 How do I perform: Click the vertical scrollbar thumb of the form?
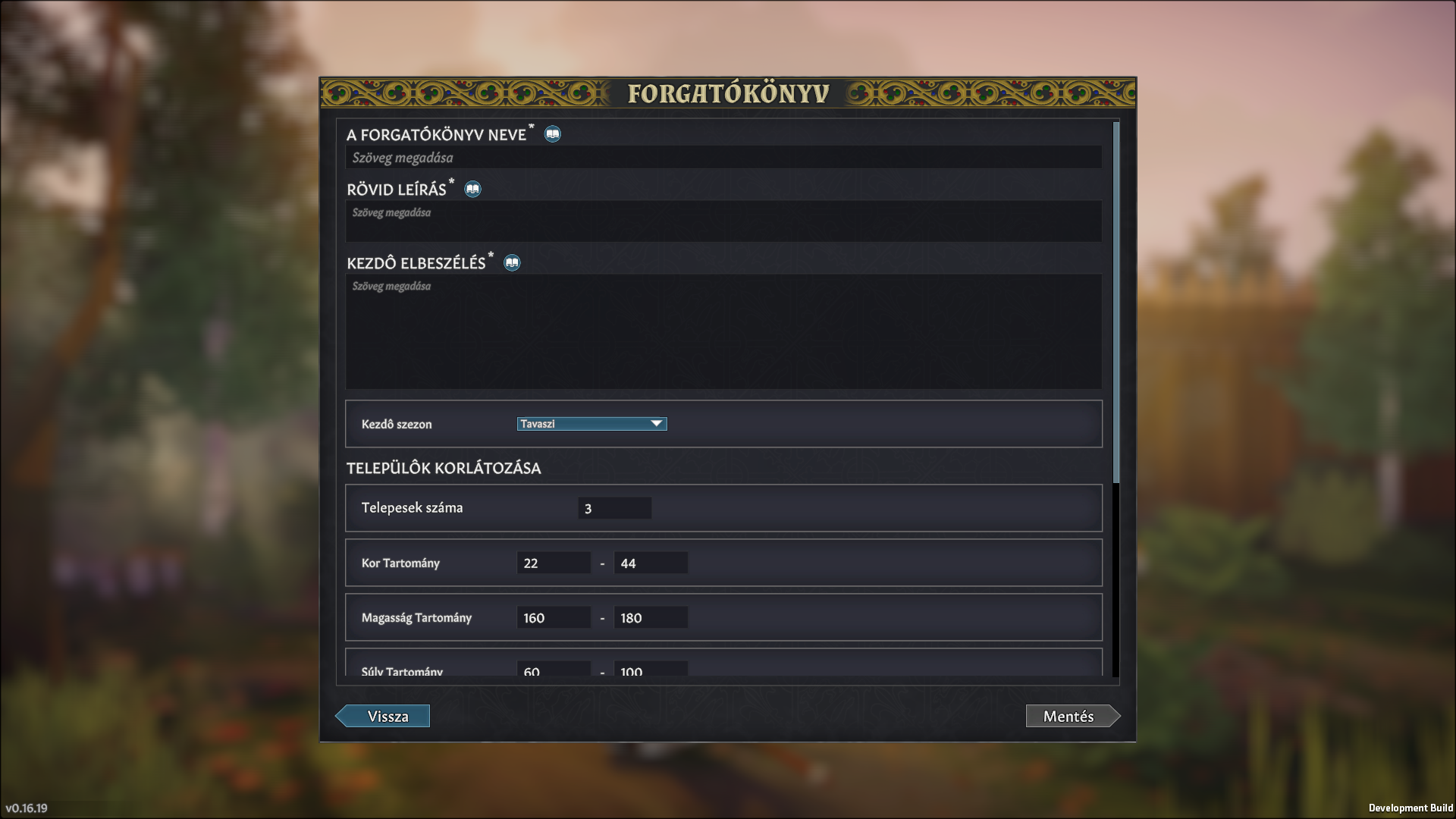pyautogui.click(x=1116, y=302)
